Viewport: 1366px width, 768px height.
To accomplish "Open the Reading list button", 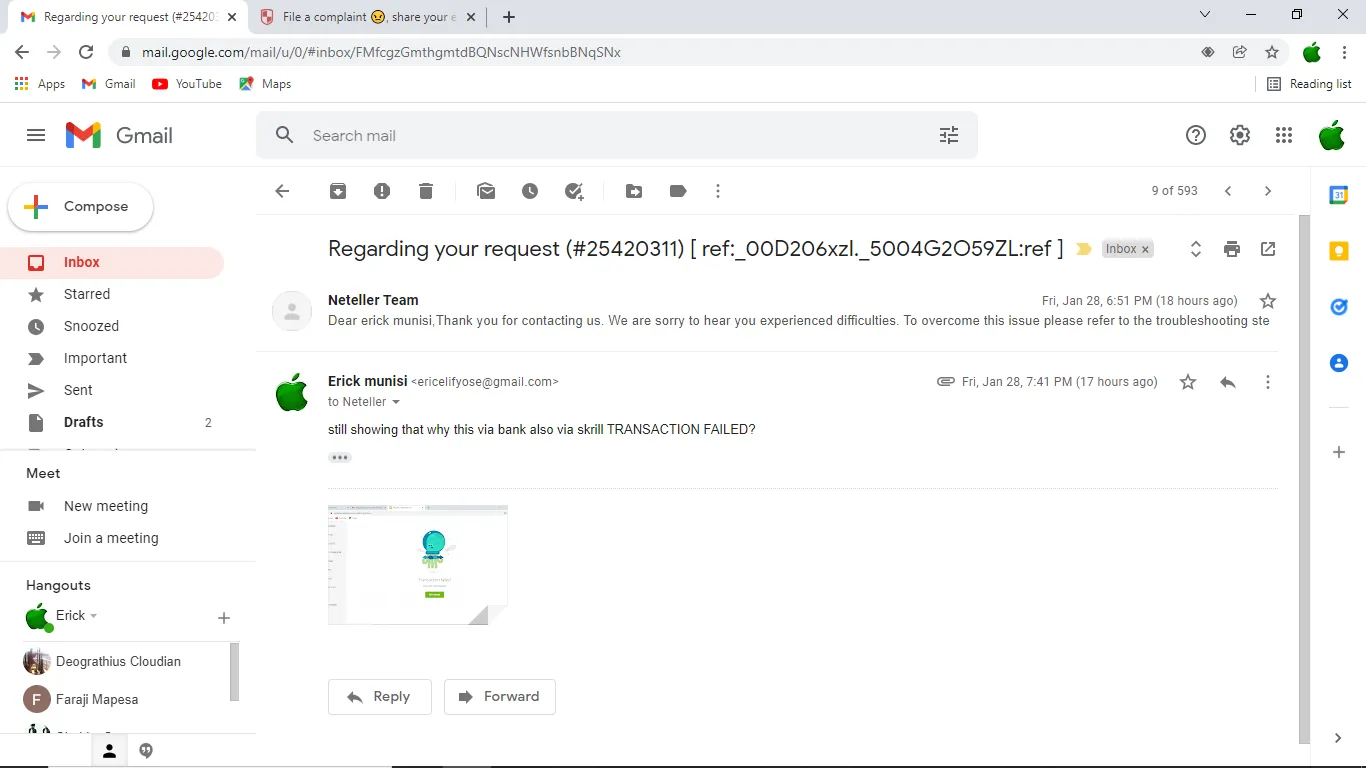I will point(1309,84).
